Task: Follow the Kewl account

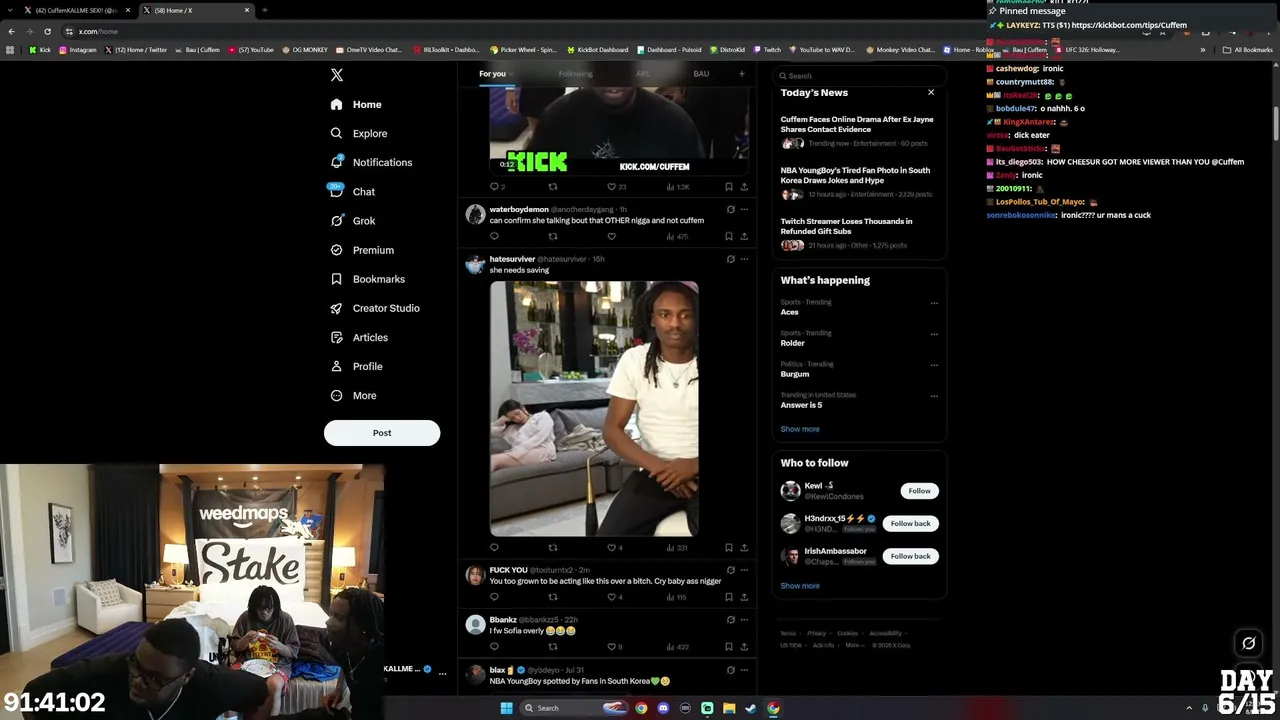Action: coord(919,491)
